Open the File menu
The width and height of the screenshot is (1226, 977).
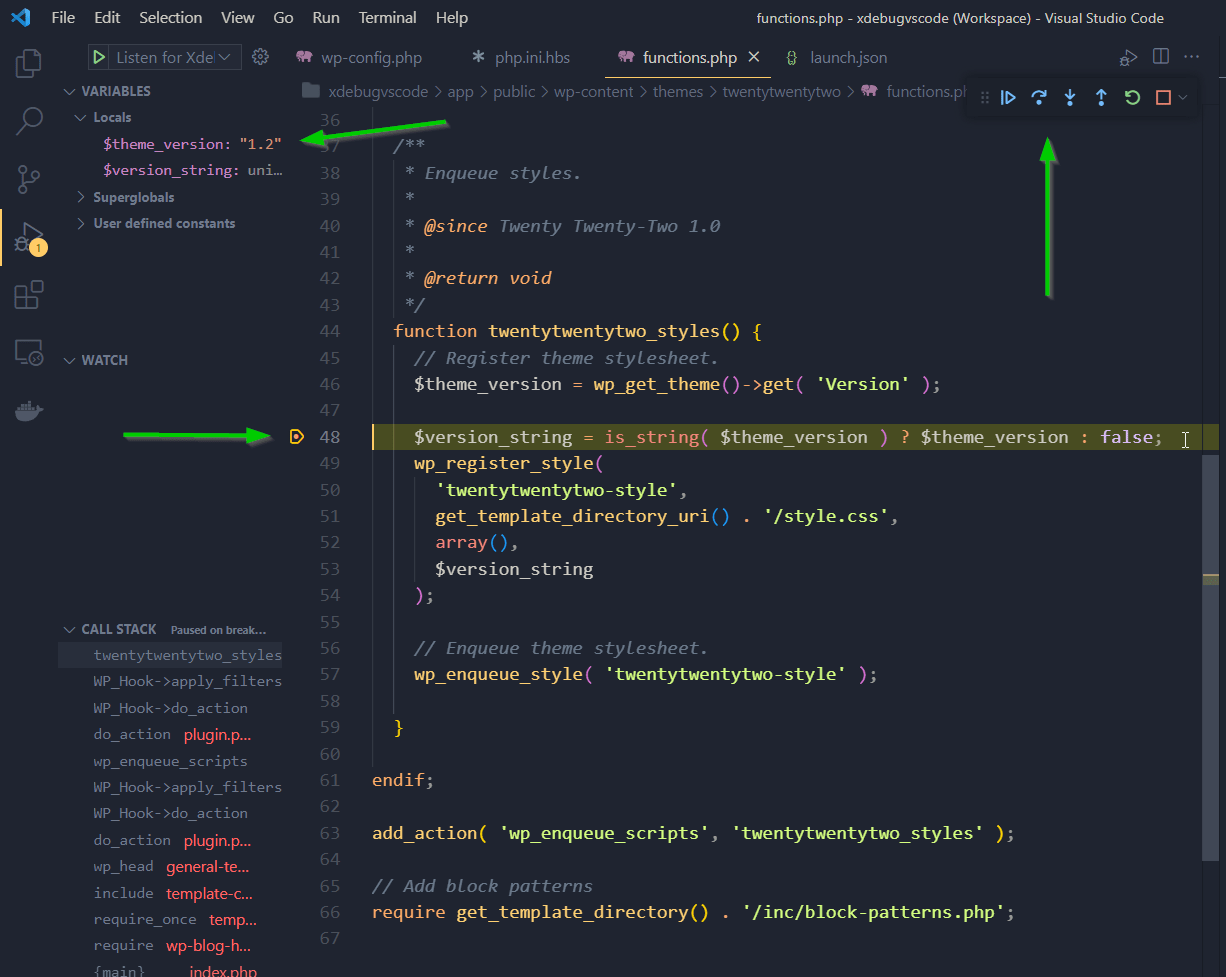tap(62, 18)
